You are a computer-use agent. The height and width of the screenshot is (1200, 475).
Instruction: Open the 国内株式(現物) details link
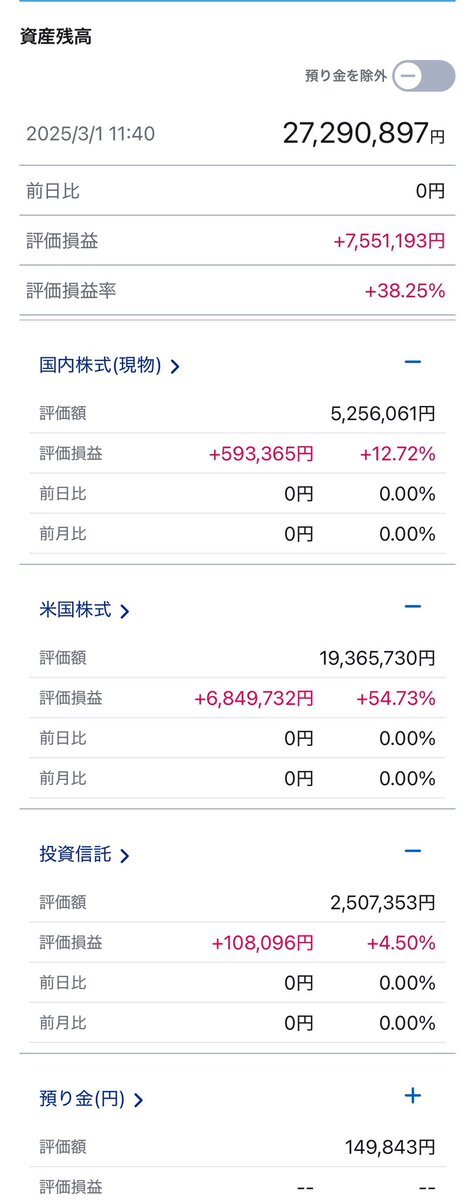pyautogui.click(x=109, y=366)
